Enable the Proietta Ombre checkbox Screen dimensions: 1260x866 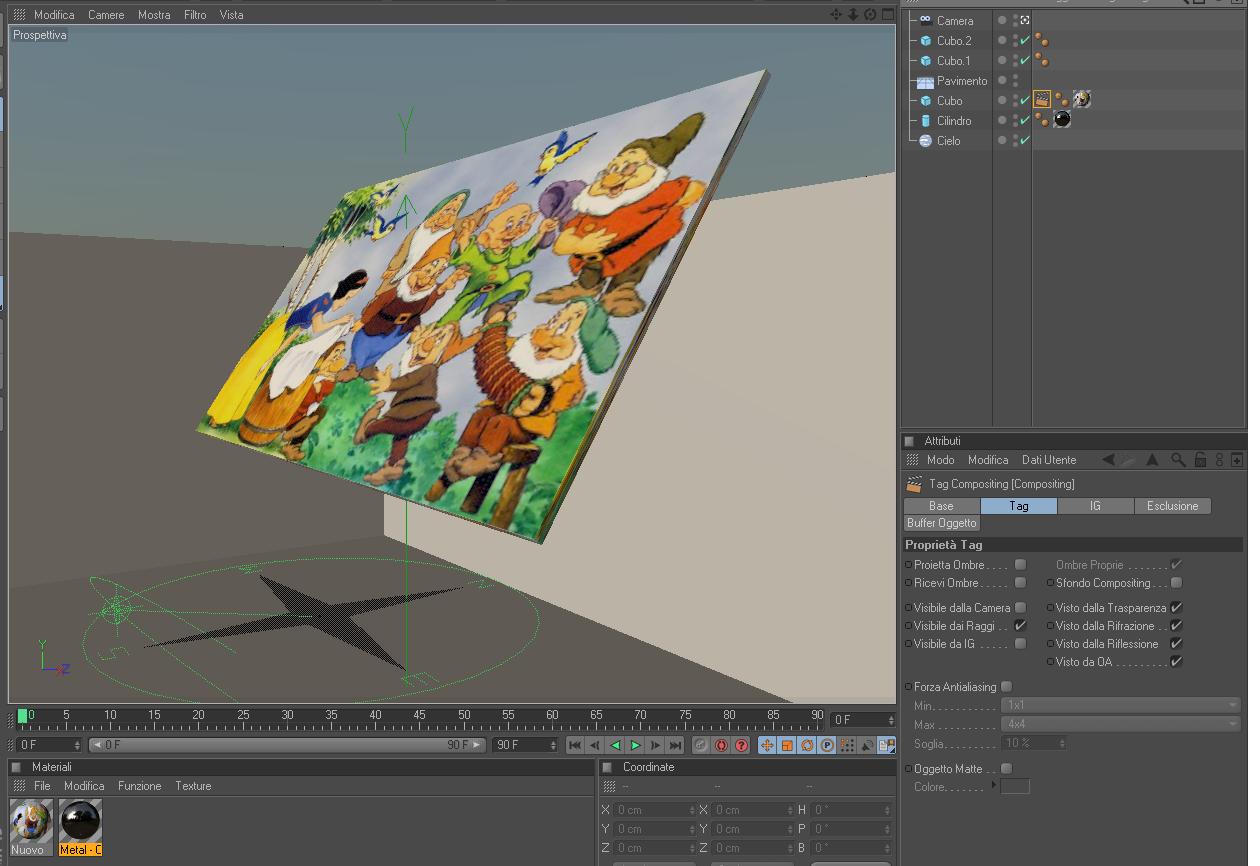pos(1020,565)
